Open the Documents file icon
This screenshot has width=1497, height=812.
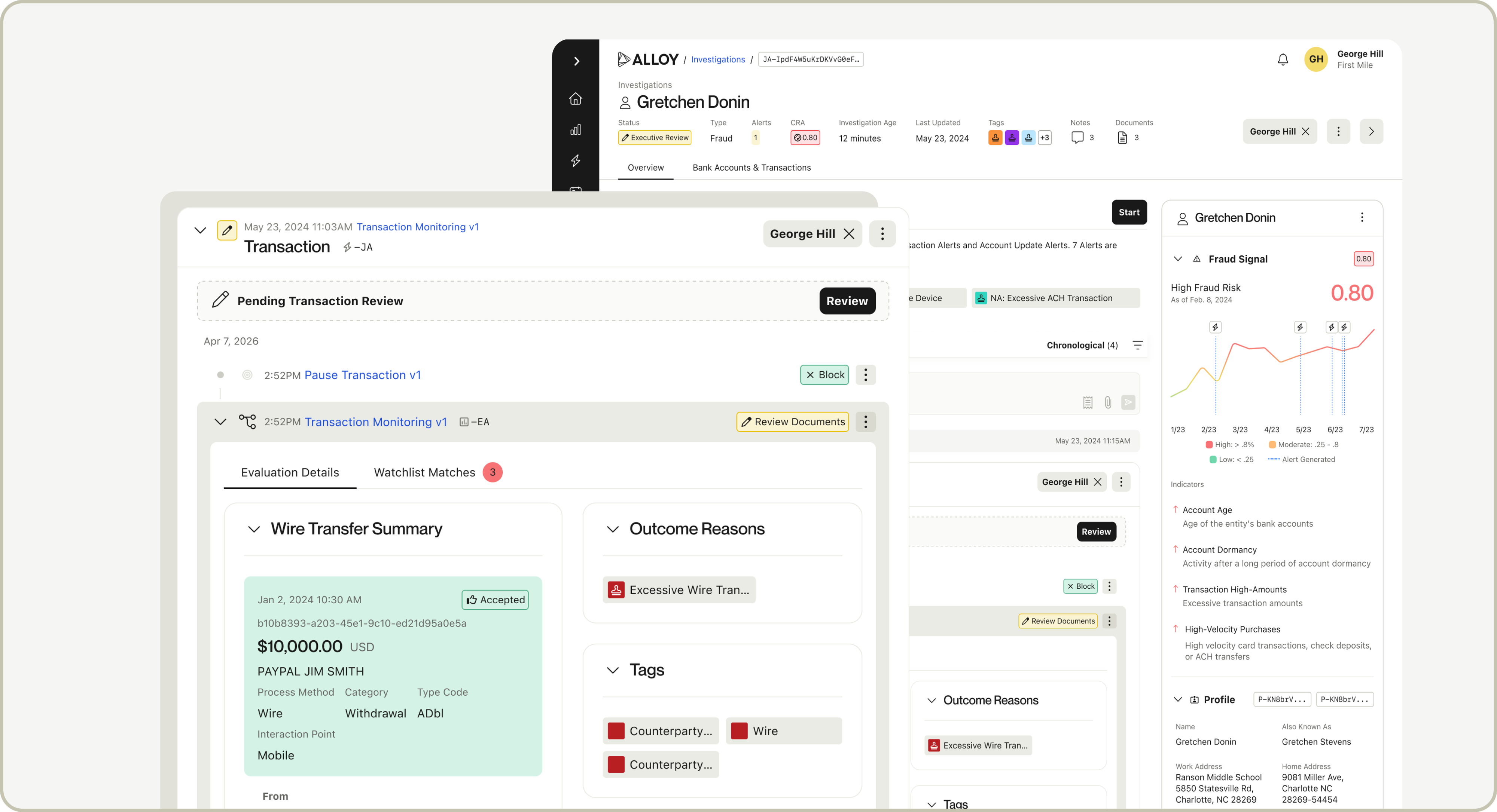(x=1122, y=138)
